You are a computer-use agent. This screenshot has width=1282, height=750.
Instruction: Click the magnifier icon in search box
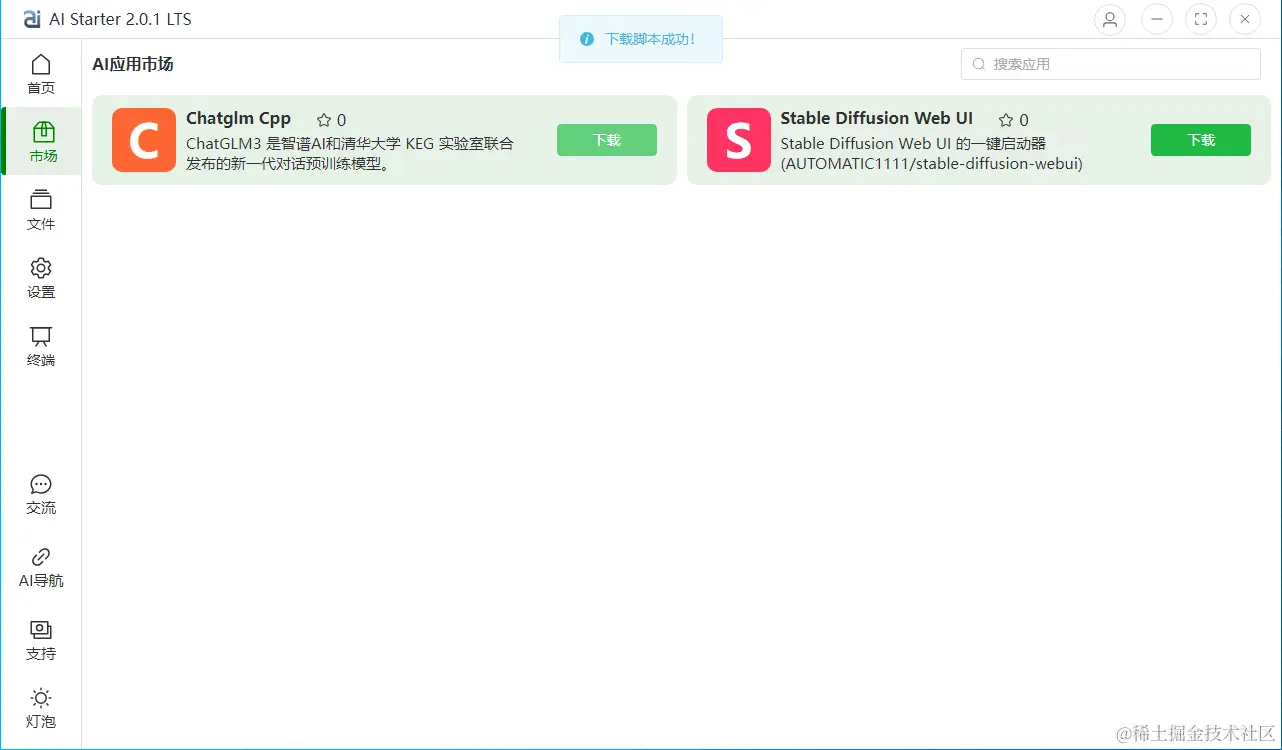tap(979, 64)
